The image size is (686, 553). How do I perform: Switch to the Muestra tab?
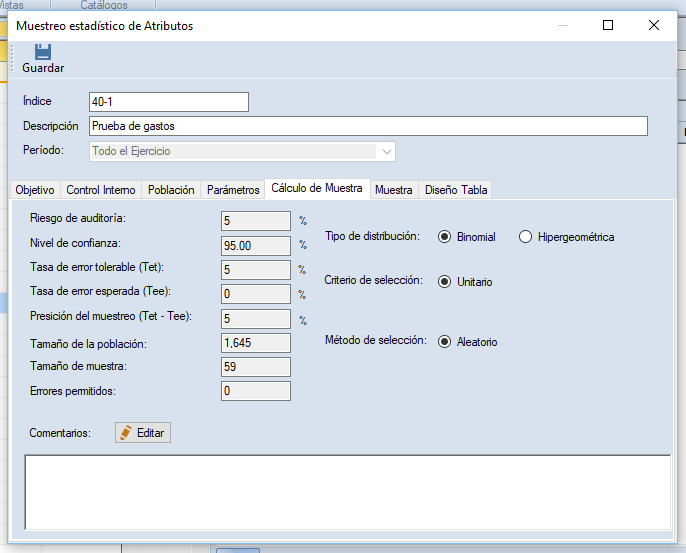(x=393, y=190)
